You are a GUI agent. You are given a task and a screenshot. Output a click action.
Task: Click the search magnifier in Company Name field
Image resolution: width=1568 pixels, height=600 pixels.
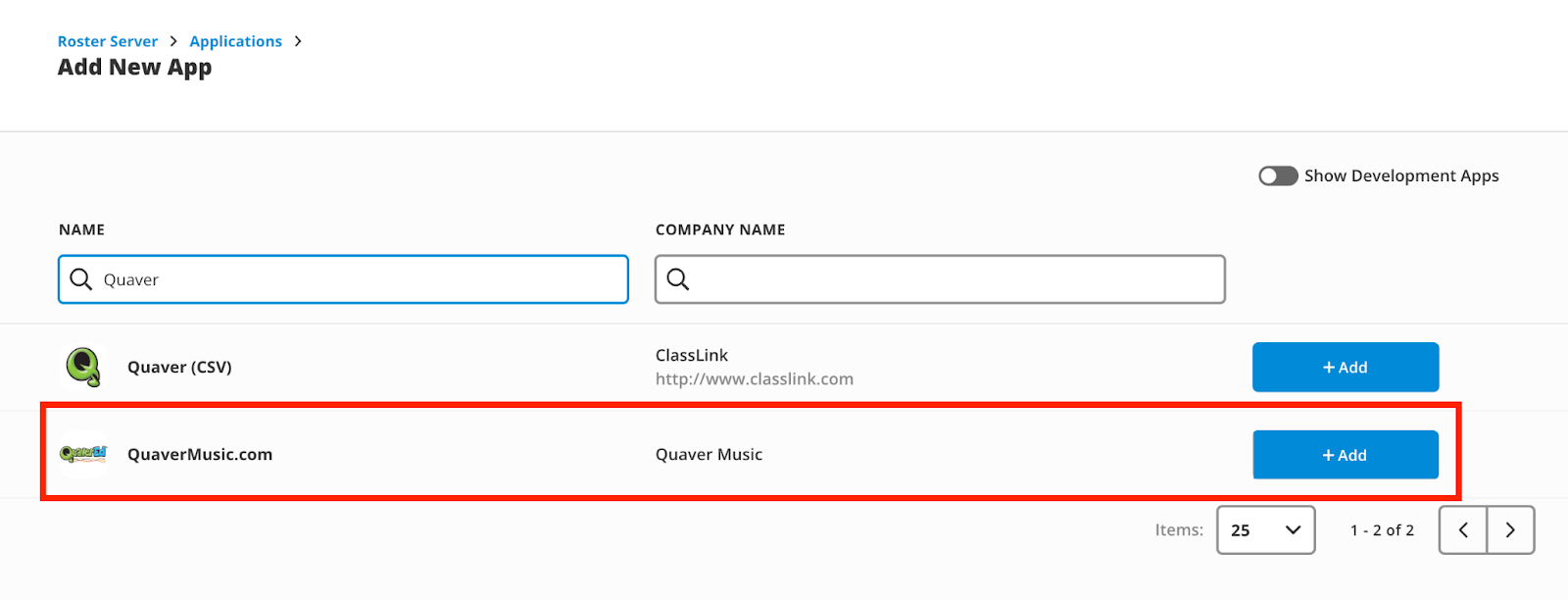coord(678,279)
